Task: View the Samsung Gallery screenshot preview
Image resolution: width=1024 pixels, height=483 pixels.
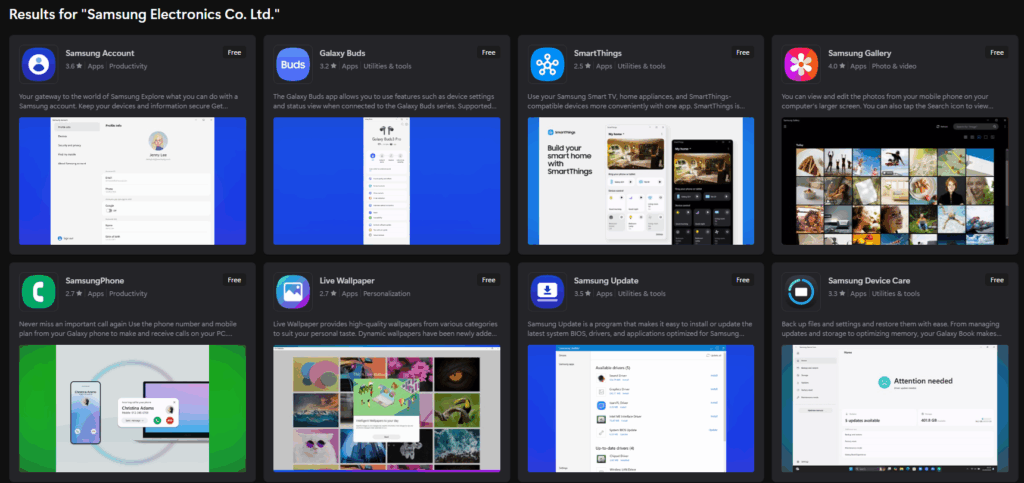Action: tap(895, 181)
